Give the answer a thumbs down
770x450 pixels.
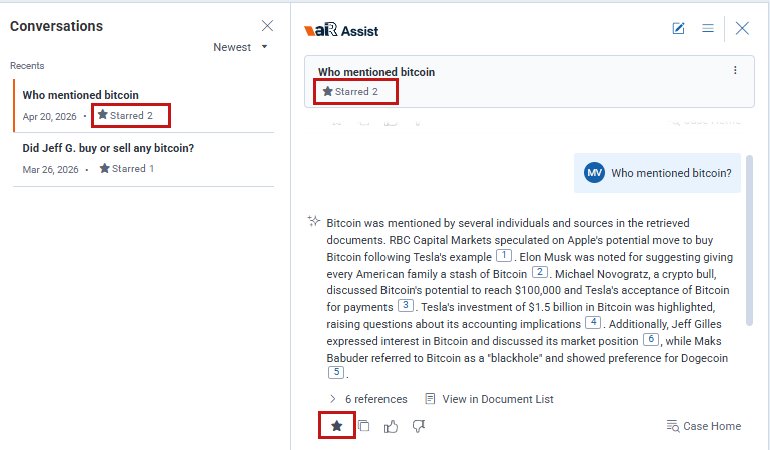(x=419, y=426)
